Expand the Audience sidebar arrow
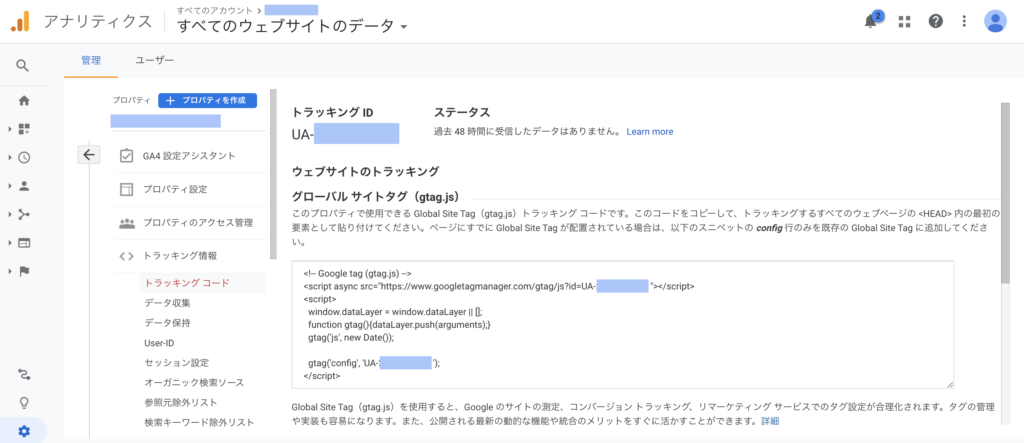Screen dimensions: 1024x443 10,186
